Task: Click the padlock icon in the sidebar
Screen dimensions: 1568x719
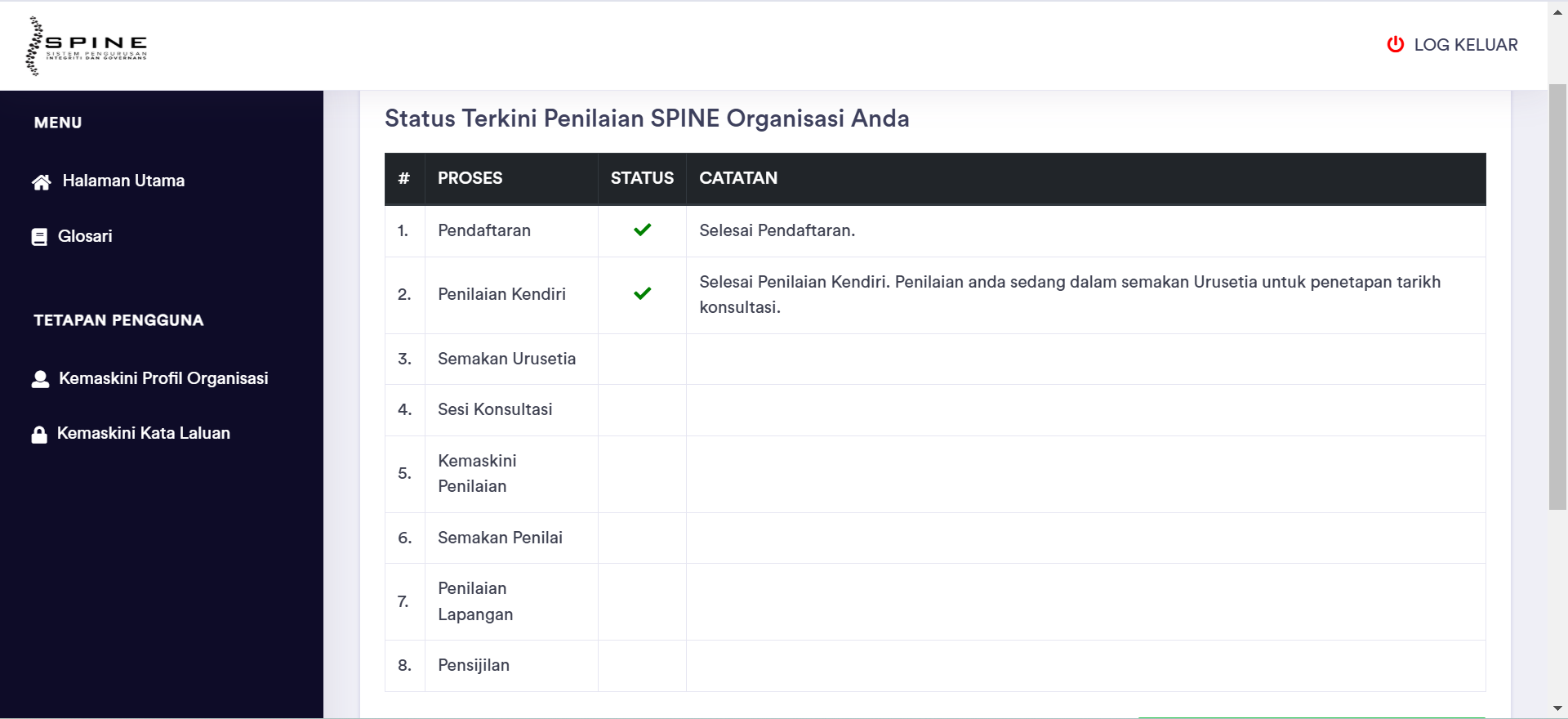Action: [x=39, y=434]
